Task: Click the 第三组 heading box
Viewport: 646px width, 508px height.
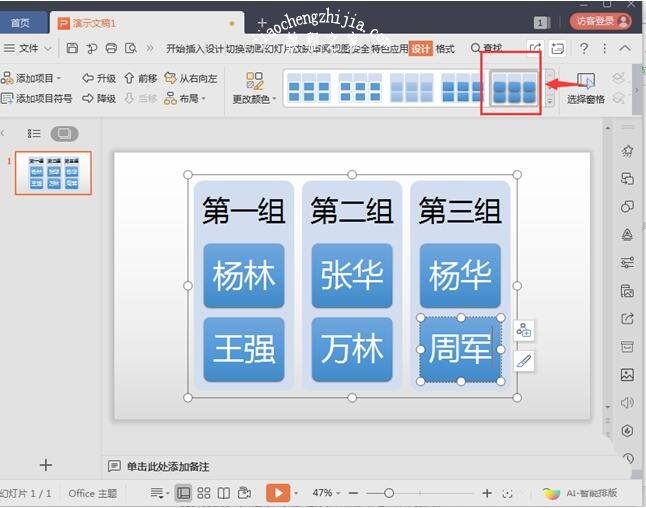Action: coord(460,211)
